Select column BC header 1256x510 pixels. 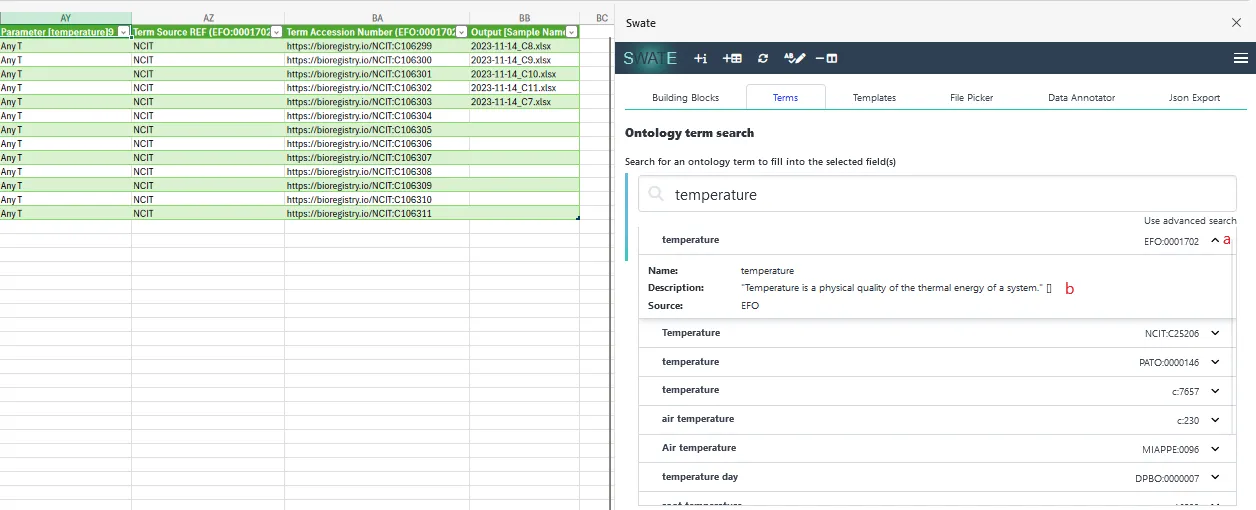[x=601, y=18]
